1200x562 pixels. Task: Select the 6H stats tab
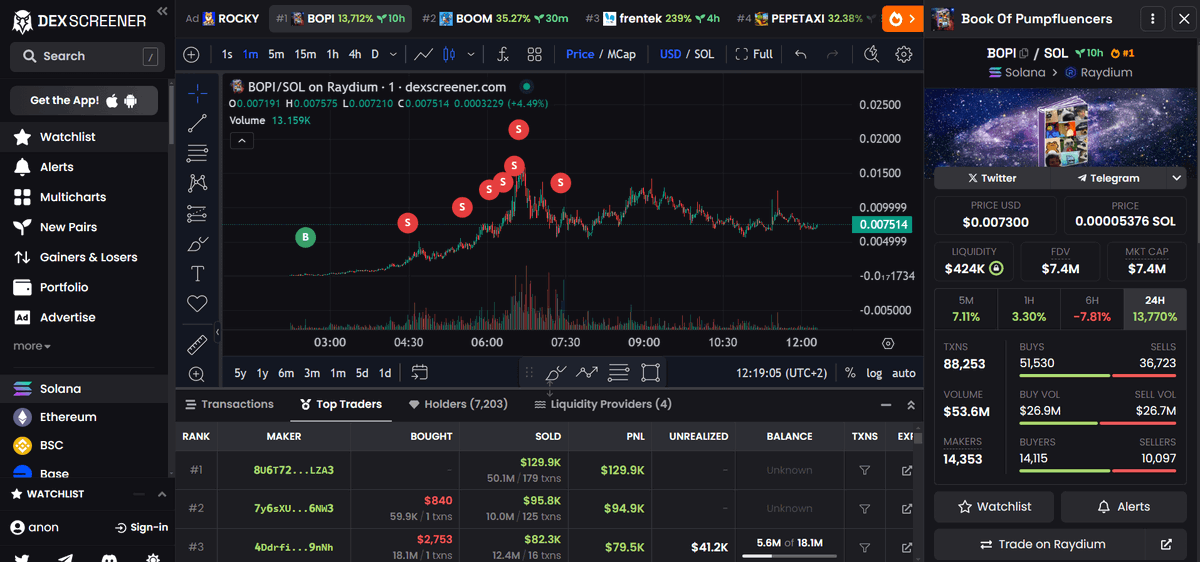point(1092,309)
